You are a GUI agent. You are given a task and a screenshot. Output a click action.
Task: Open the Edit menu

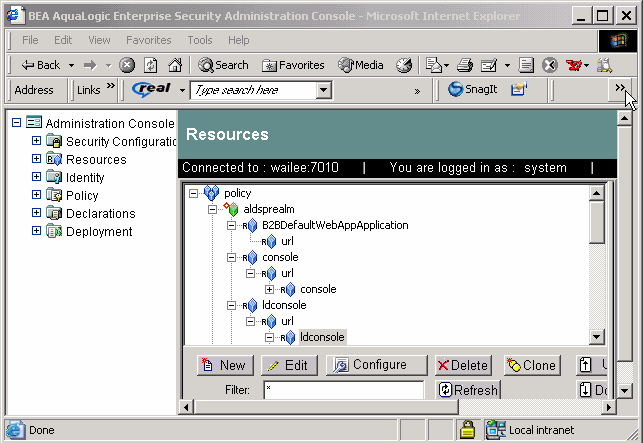coord(63,40)
